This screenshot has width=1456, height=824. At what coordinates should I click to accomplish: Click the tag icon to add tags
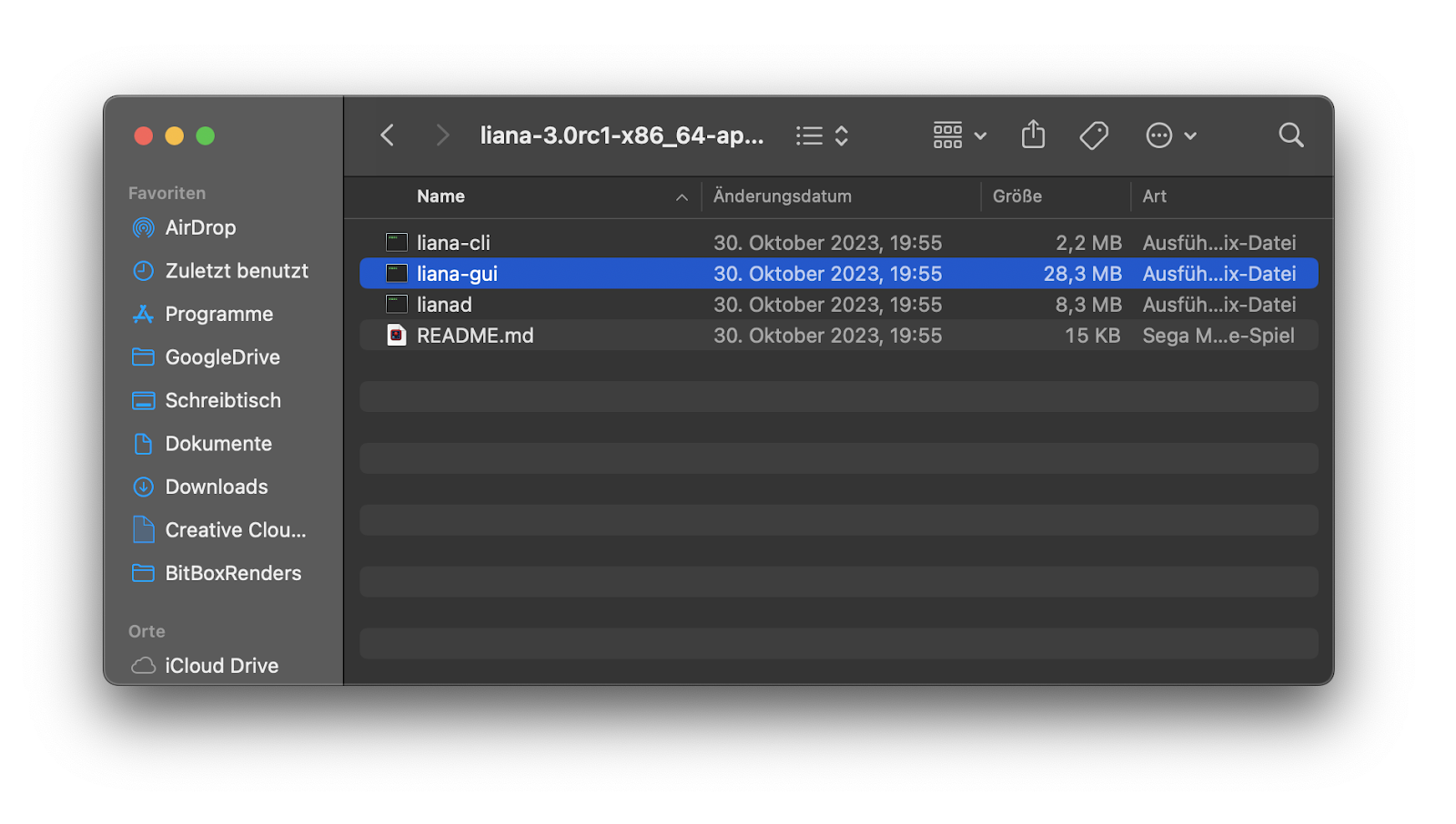click(1094, 136)
